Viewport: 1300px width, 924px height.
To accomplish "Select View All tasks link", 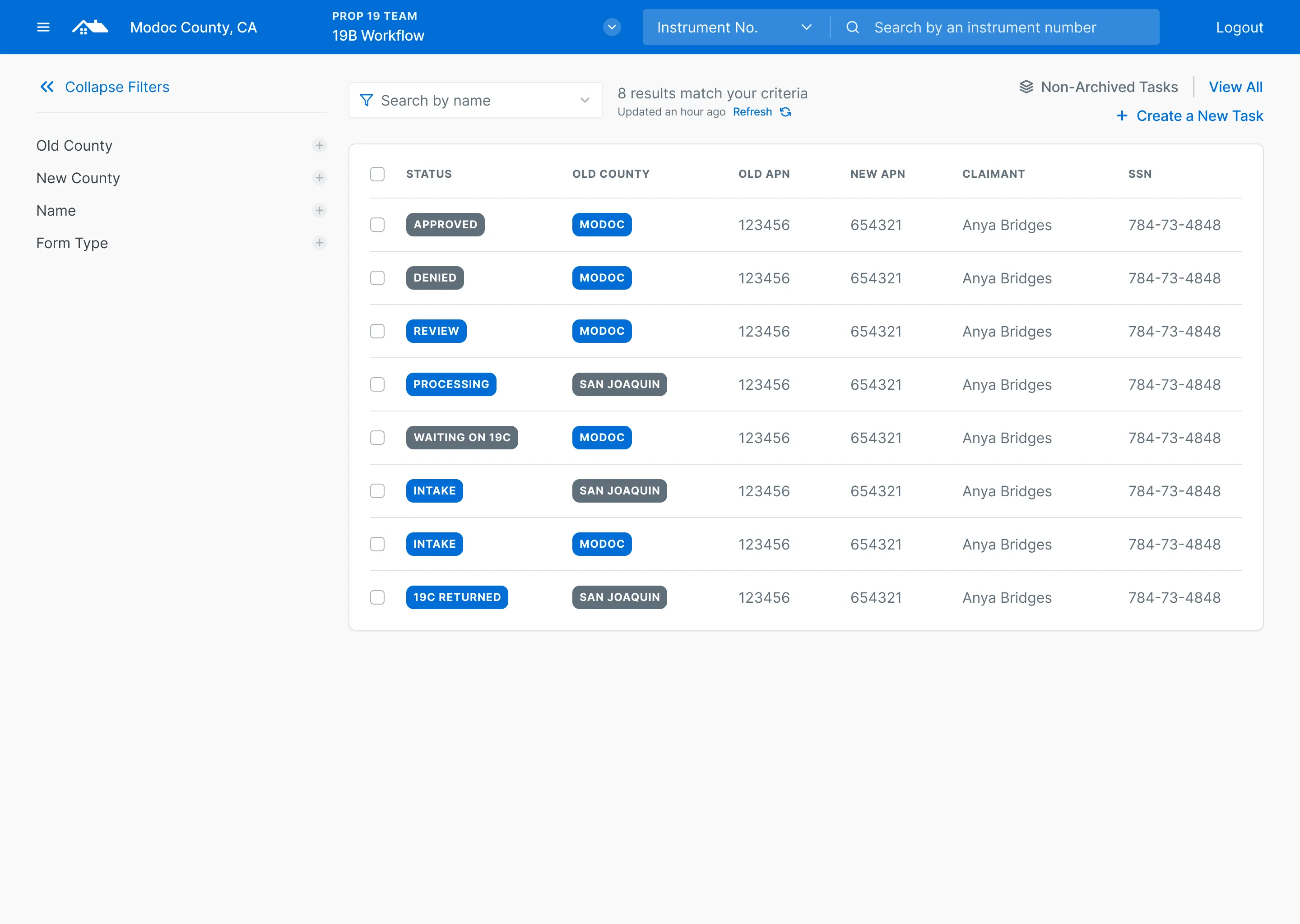I will (x=1236, y=86).
